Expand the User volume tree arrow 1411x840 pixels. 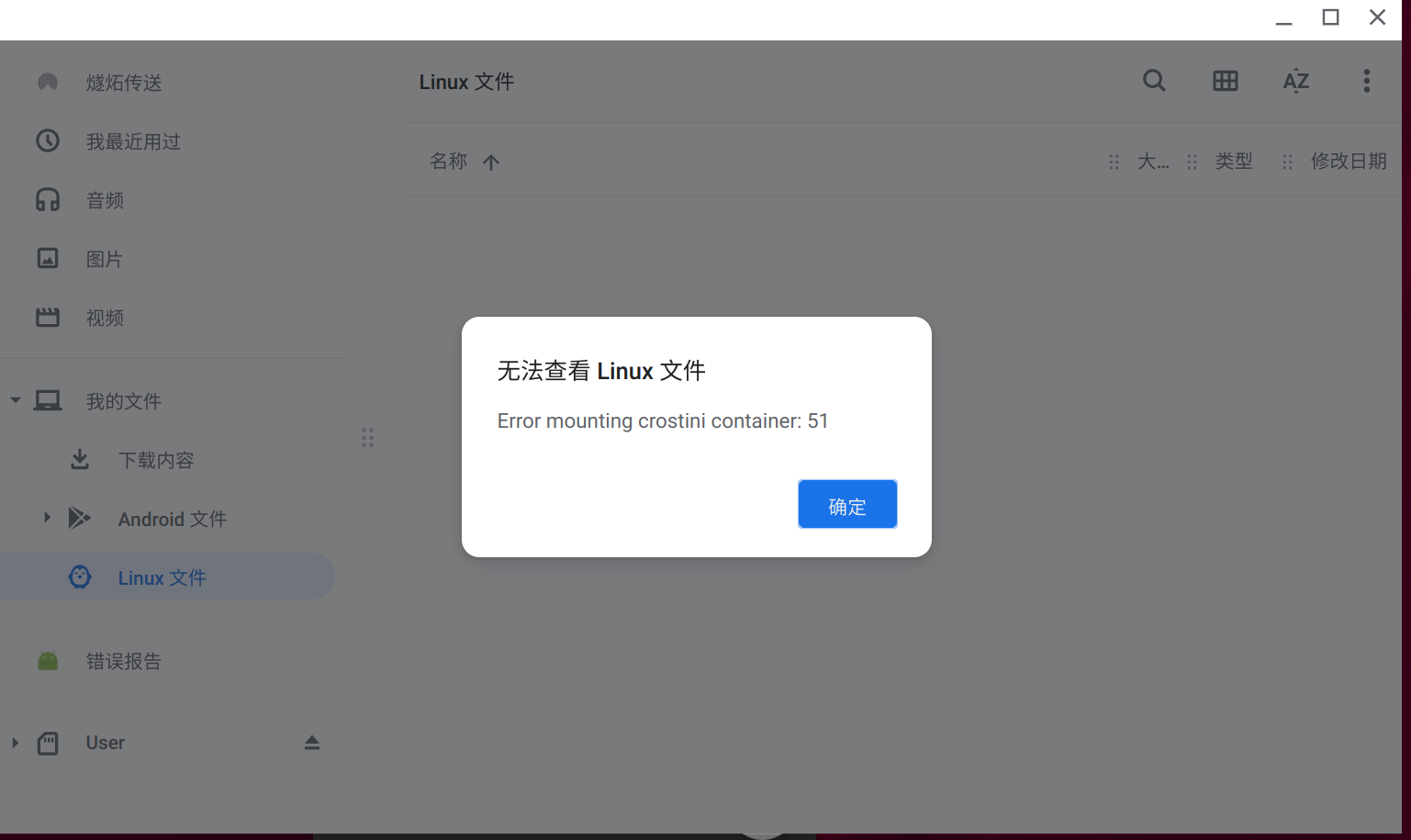pos(15,742)
